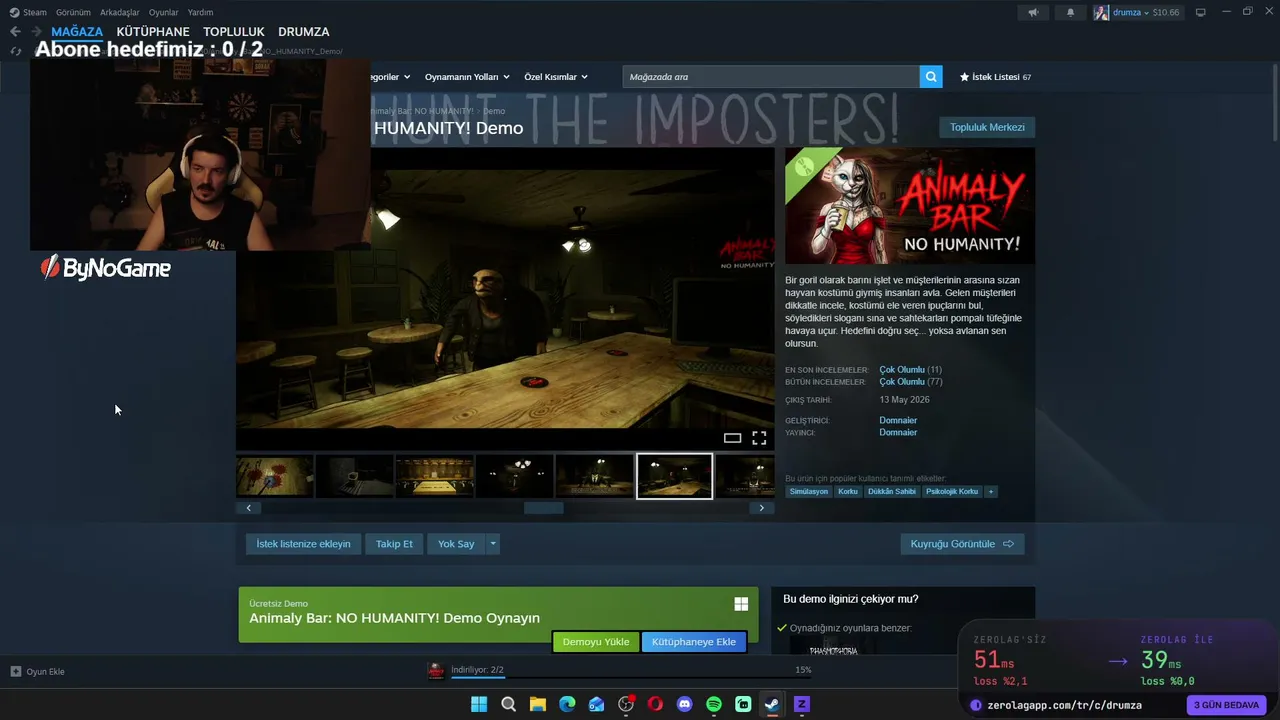The image size is (1280, 720).
Task: Click the Yok Say button
Action: pyautogui.click(x=456, y=544)
